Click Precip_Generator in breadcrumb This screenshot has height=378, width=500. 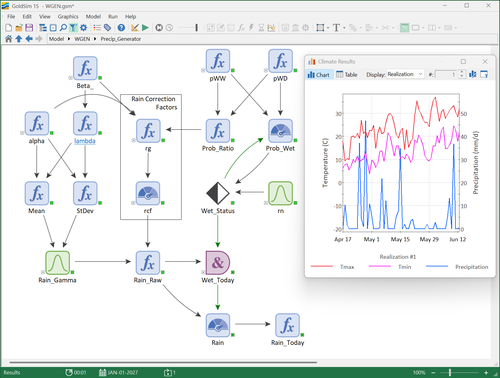point(121,39)
